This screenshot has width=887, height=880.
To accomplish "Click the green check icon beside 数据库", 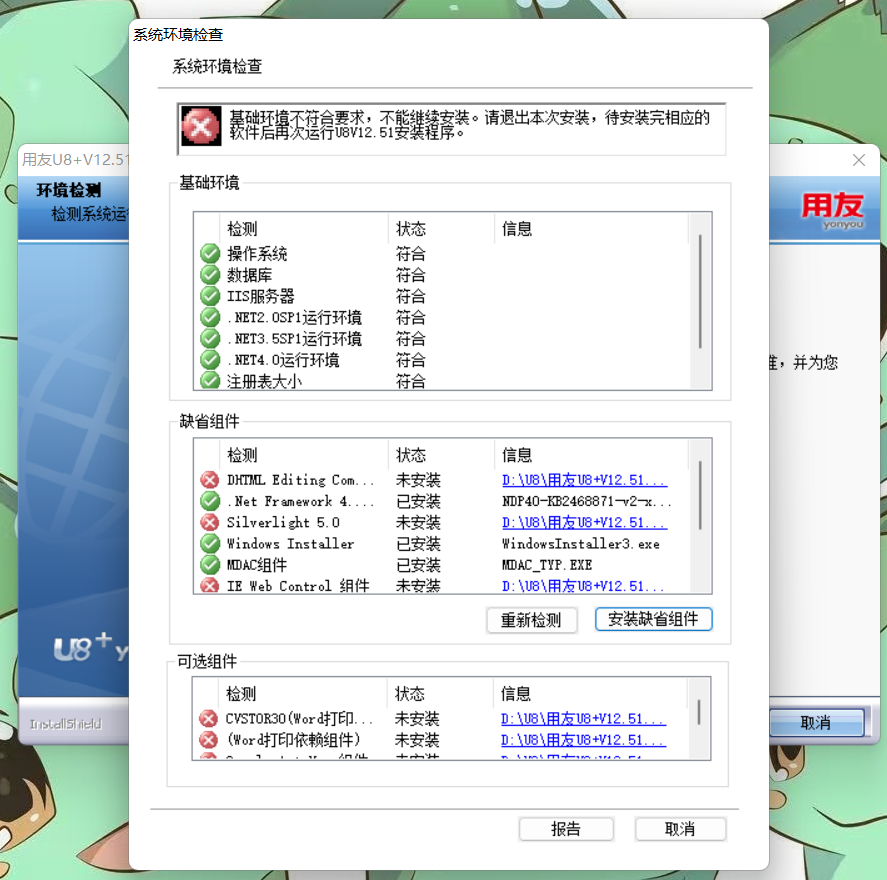I will [x=210, y=275].
